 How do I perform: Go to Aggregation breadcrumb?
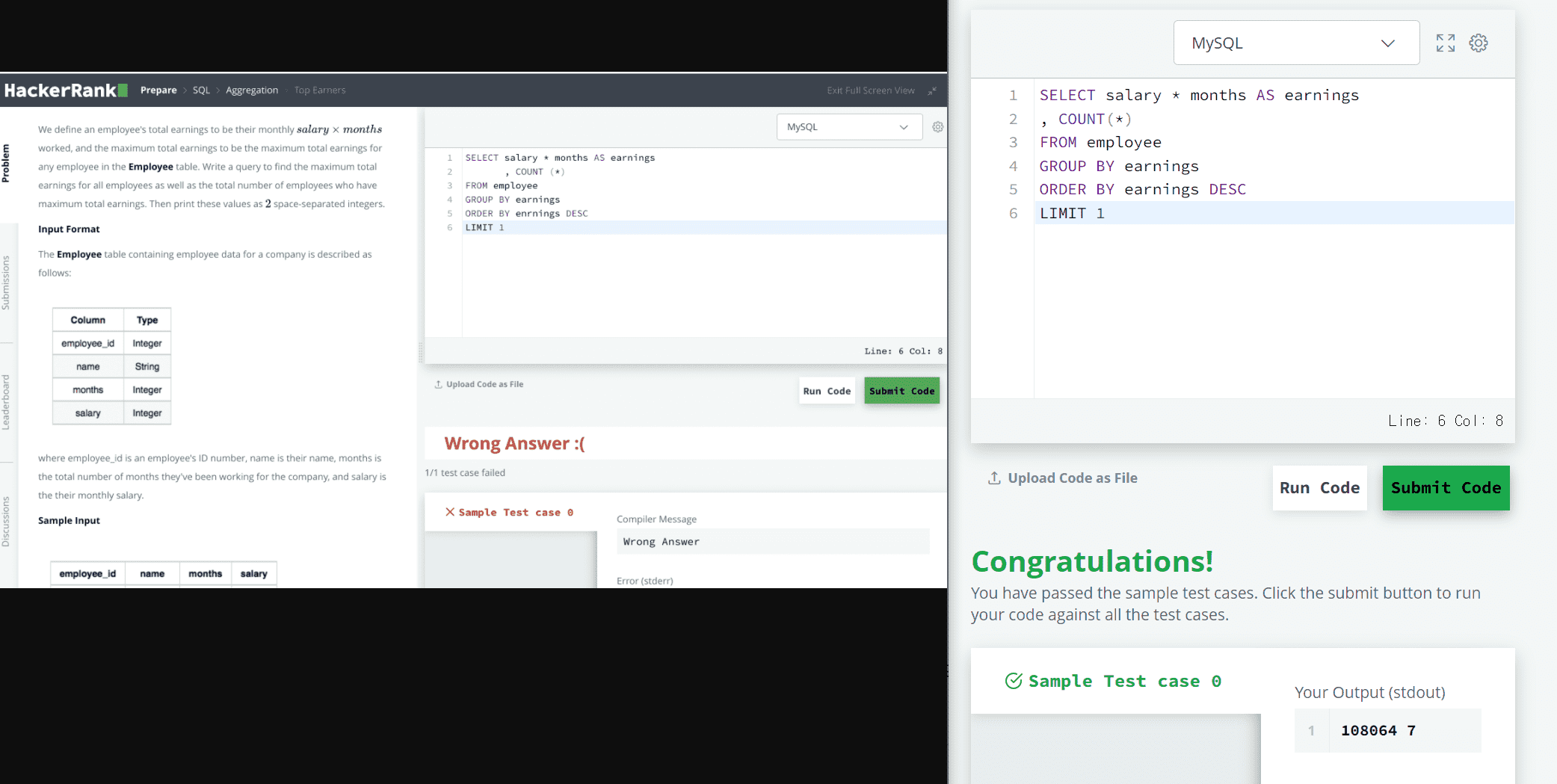coord(252,90)
